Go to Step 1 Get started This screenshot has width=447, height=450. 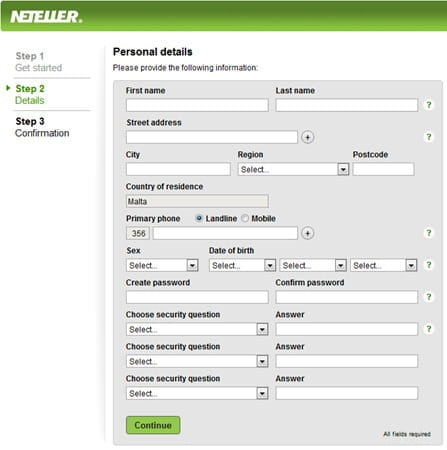click(x=39, y=62)
